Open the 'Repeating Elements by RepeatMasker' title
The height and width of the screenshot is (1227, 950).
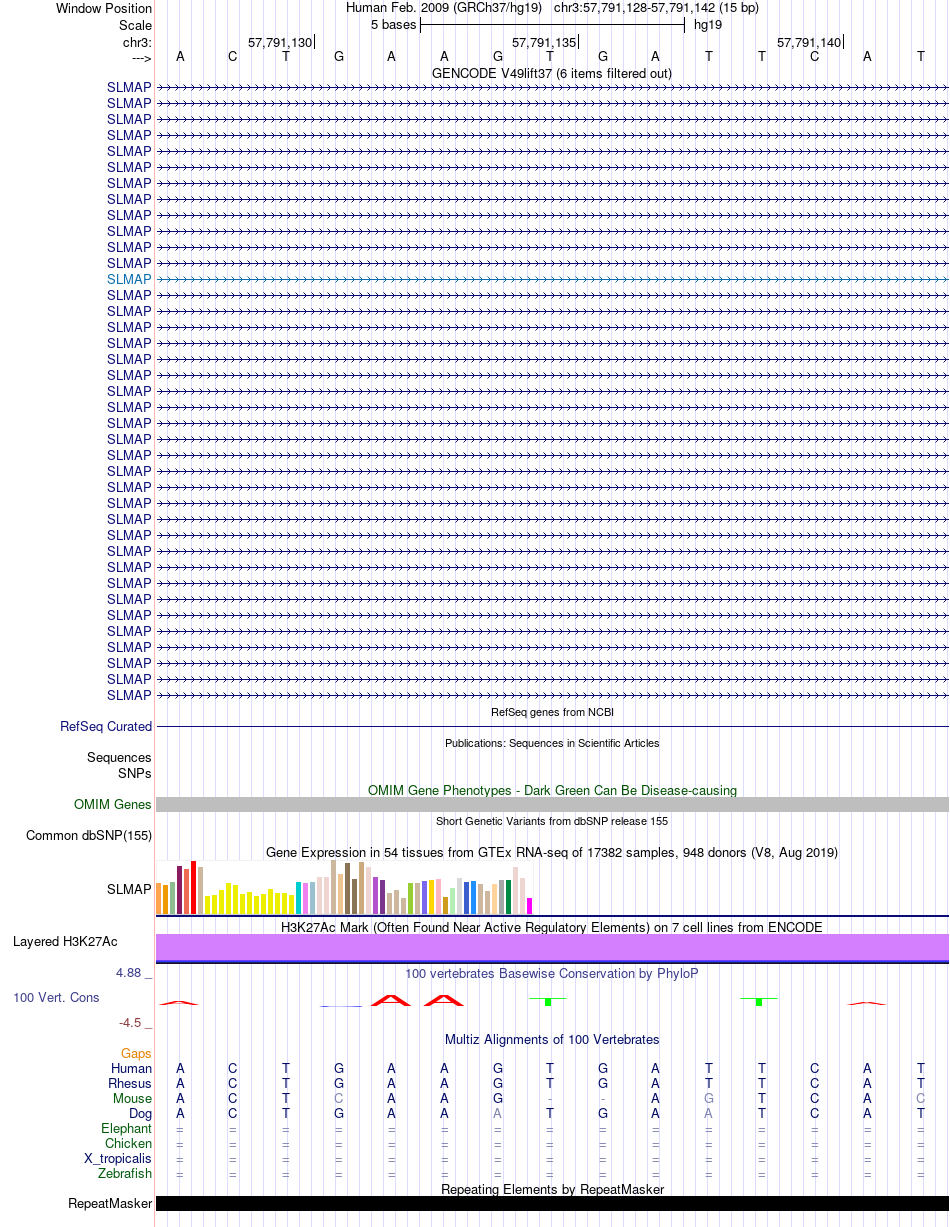coord(552,1189)
